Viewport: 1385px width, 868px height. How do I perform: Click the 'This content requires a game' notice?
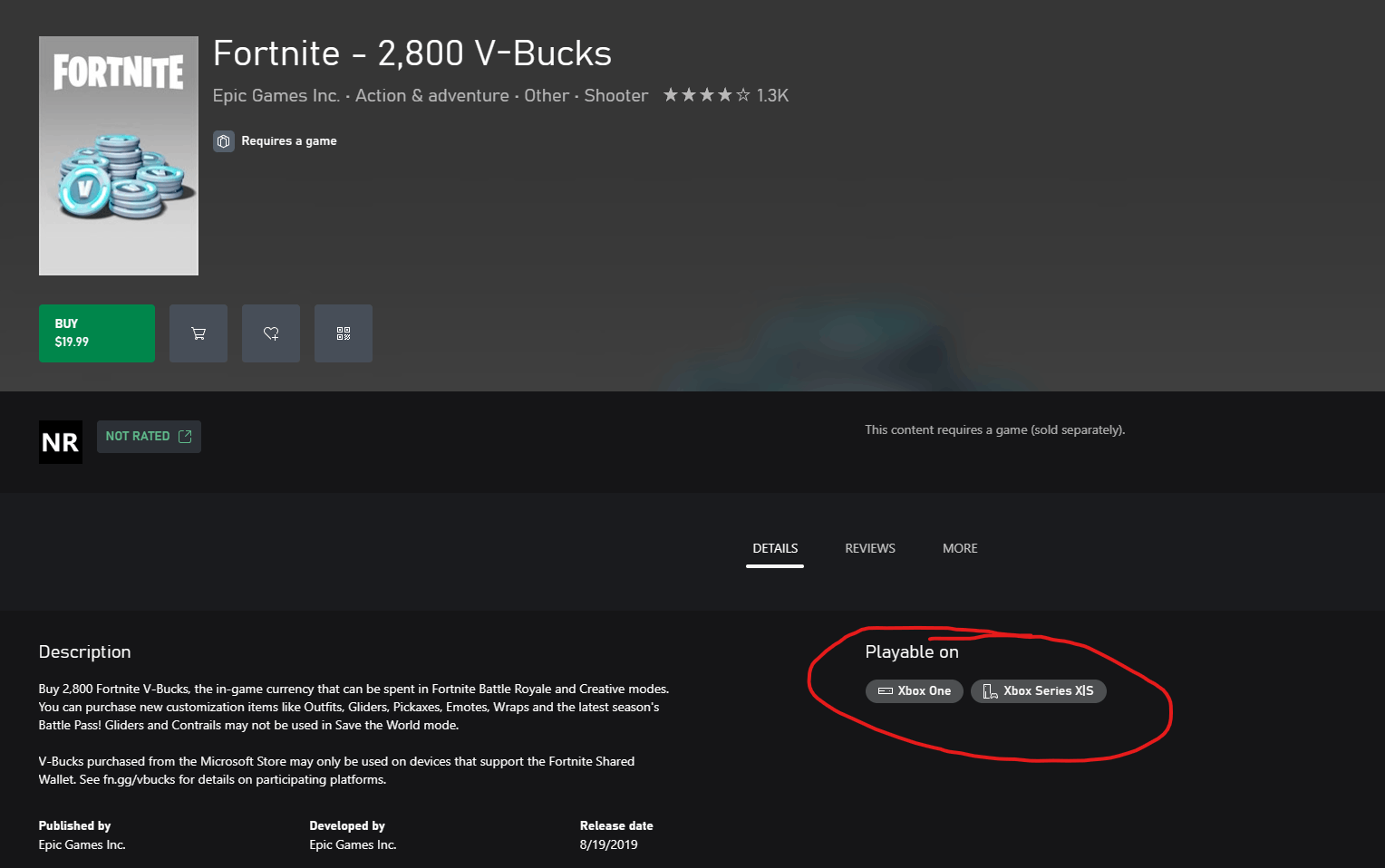pyautogui.click(x=995, y=429)
